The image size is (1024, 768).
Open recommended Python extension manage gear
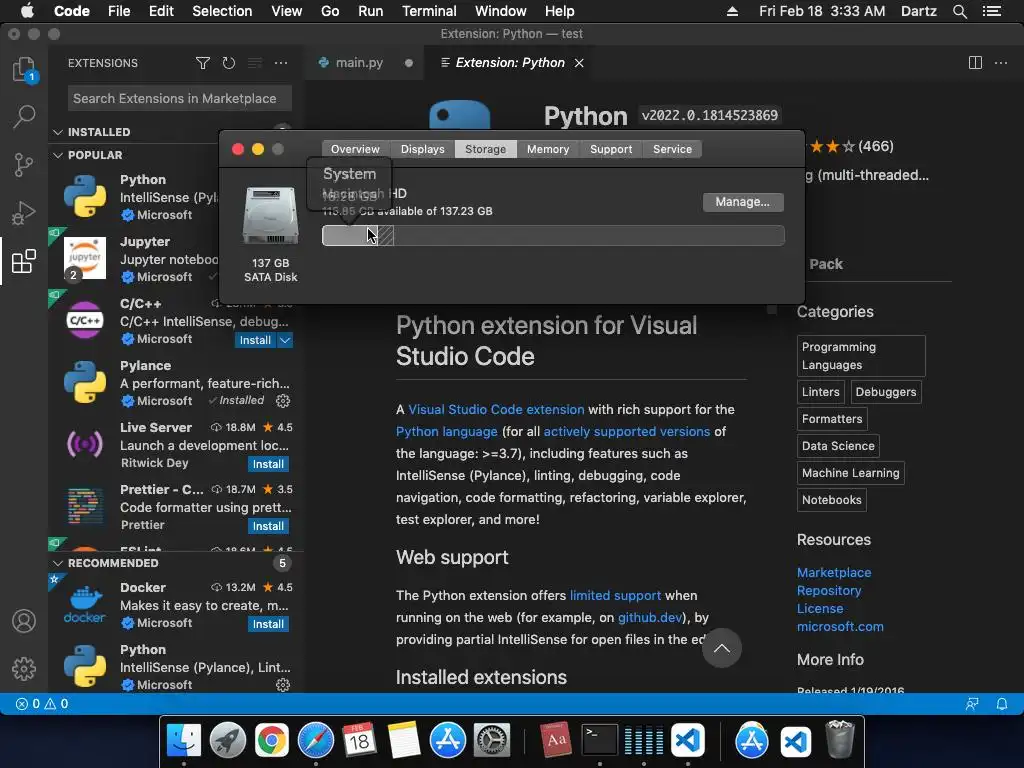(x=283, y=685)
